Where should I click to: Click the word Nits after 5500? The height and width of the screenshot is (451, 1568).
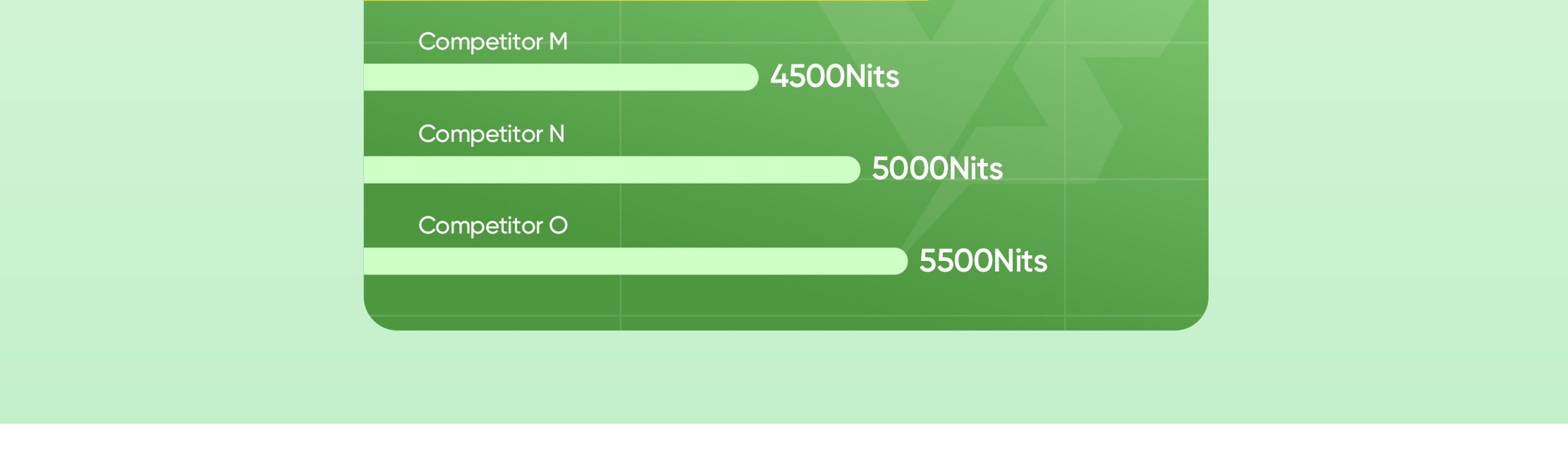[x=1016, y=261]
